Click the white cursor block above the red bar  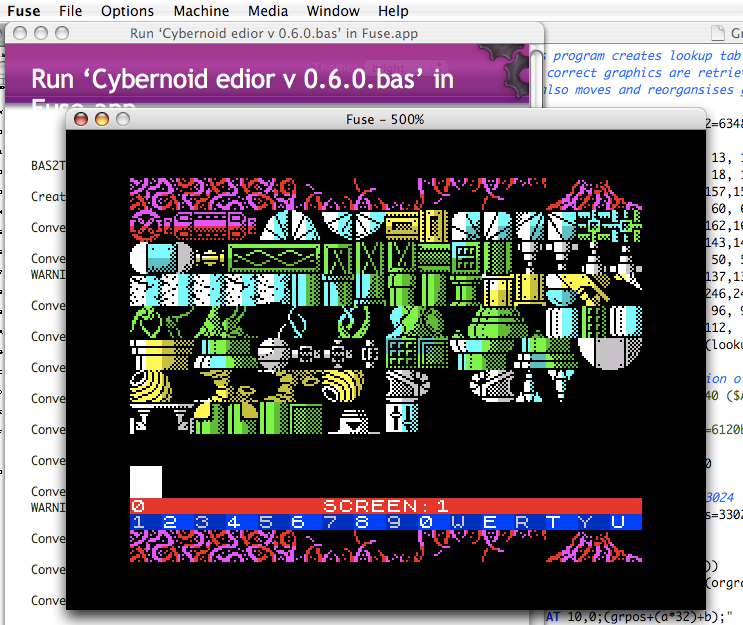(146, 481)
